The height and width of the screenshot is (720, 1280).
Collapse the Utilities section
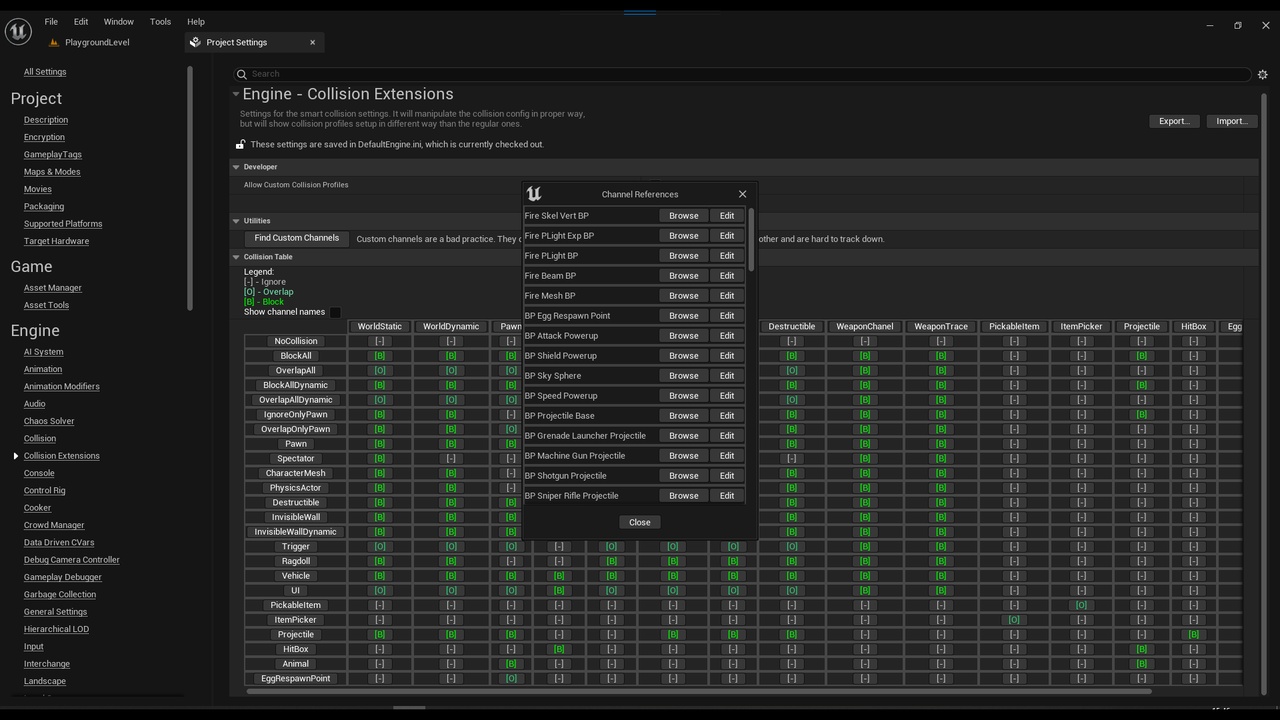tap(236, 221)
